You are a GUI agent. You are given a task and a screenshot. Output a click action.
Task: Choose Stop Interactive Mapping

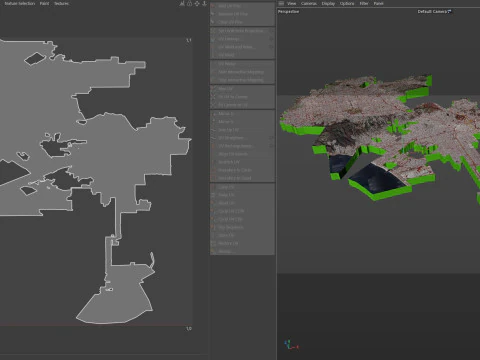242,80
